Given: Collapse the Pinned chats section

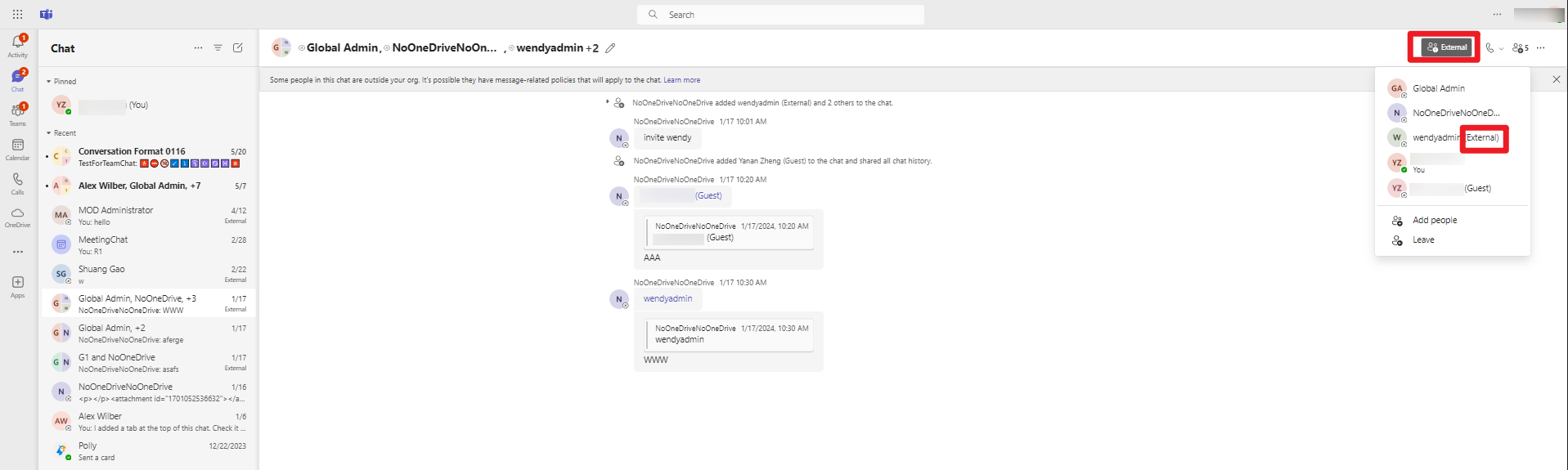Looking at the screenshot, I should pos(49,82).
